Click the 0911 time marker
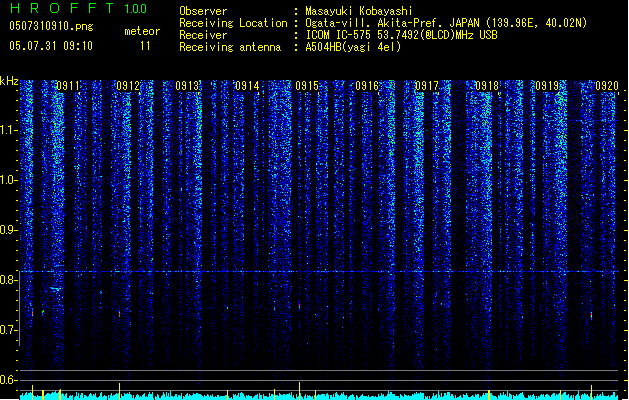The image size is (629, 400). (x=68, y=85)
